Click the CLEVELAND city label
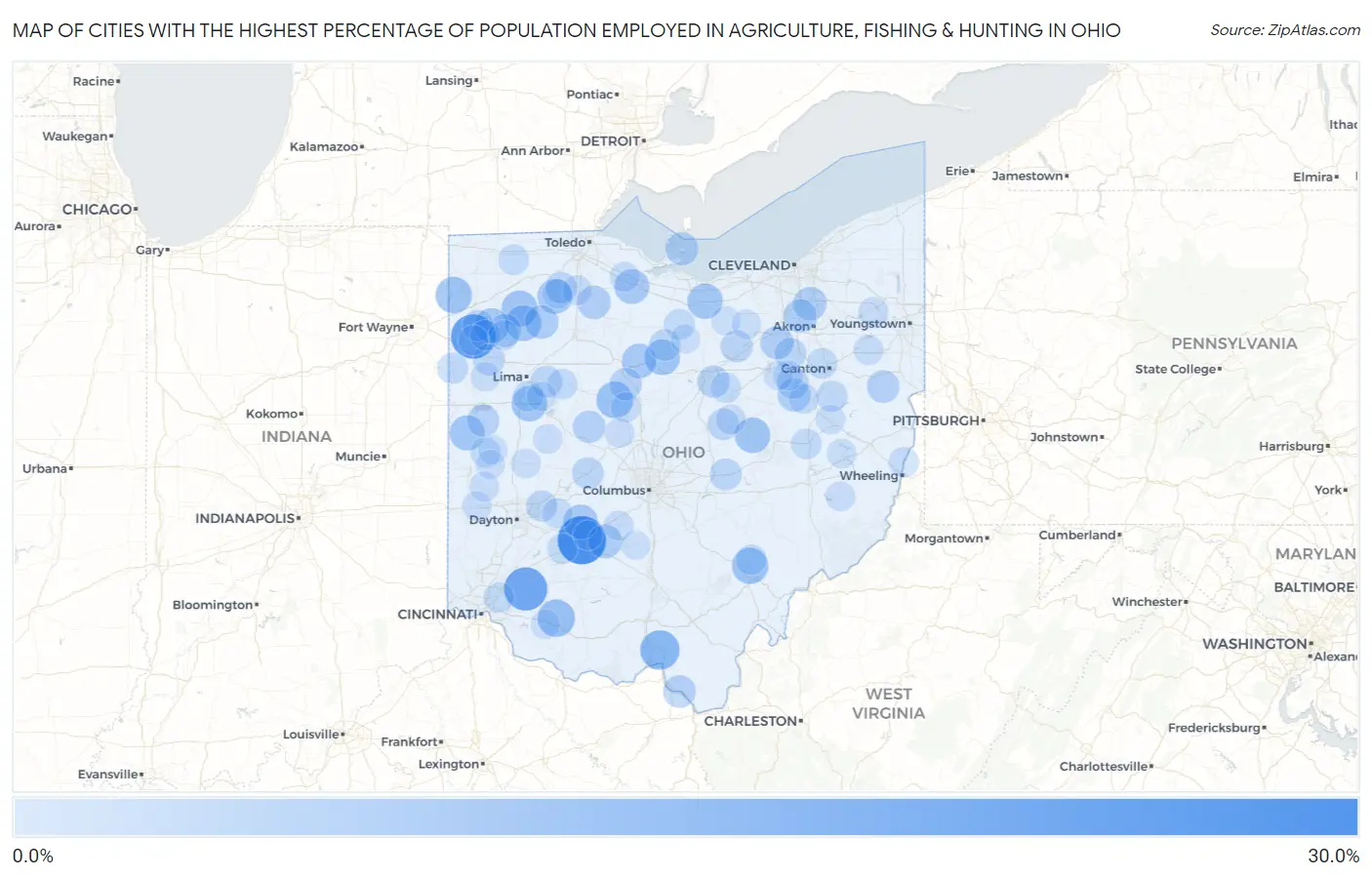 click(x=749, y=265)
